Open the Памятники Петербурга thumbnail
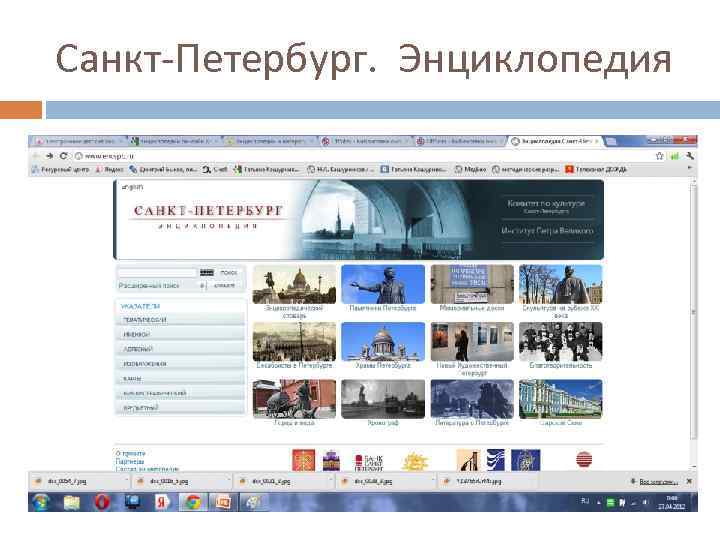Screen dimensions: 720x540 click(383, 284)
